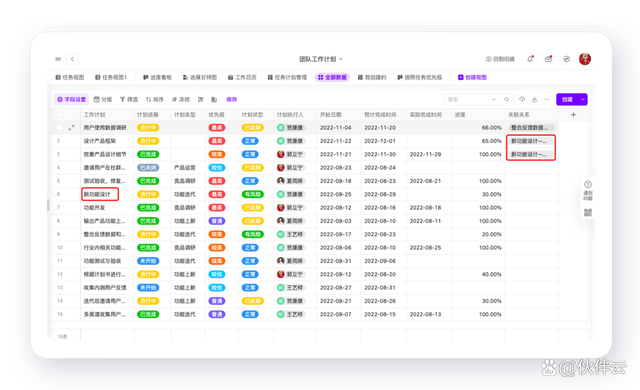Viewport: 640px width, 390px height.
Task: Add a new column with plus icon
Action: pos(573,115)
